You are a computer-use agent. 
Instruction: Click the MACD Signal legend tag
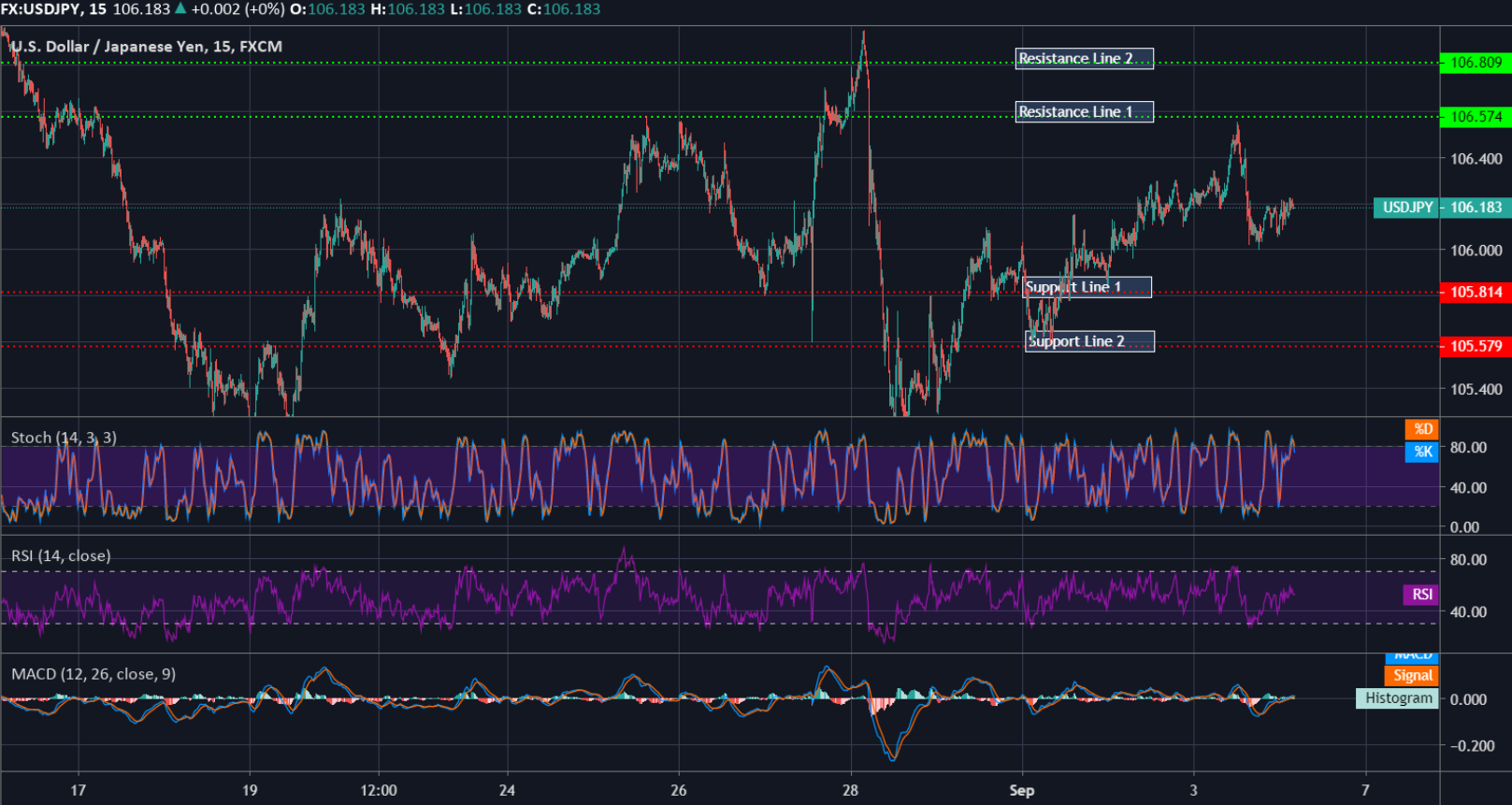(x=1412, y=675)
